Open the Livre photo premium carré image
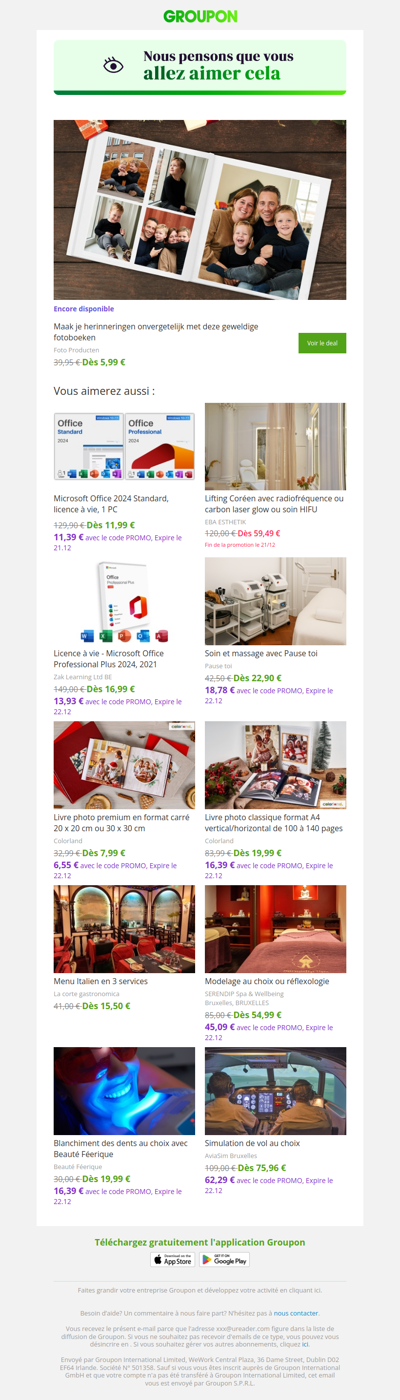 click(x=124, y=765)
